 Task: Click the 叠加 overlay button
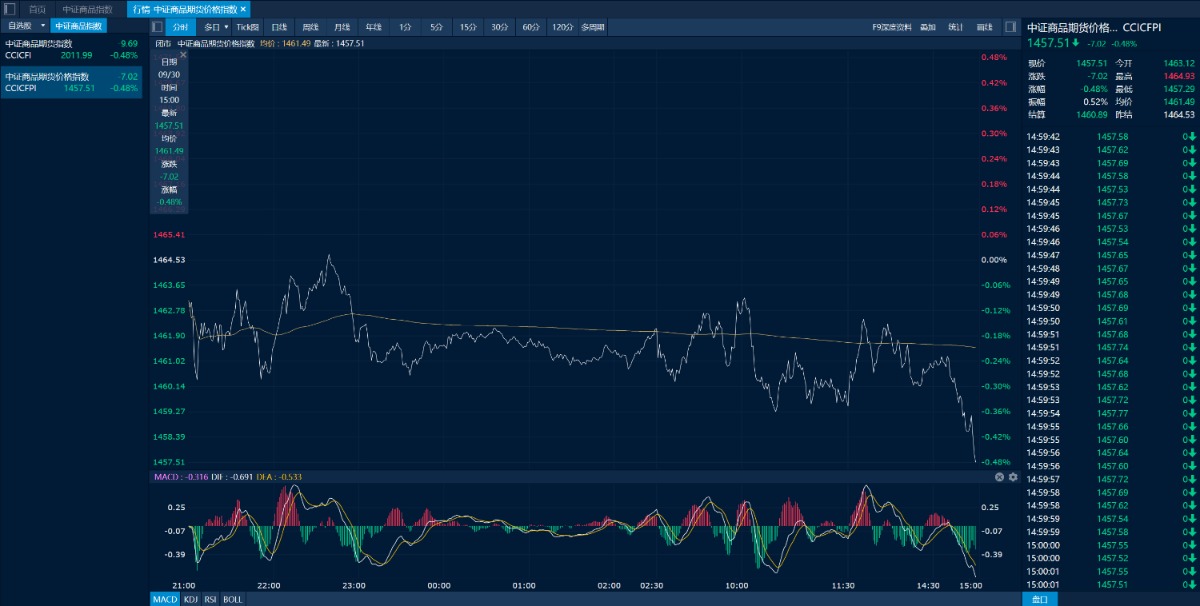928,27
